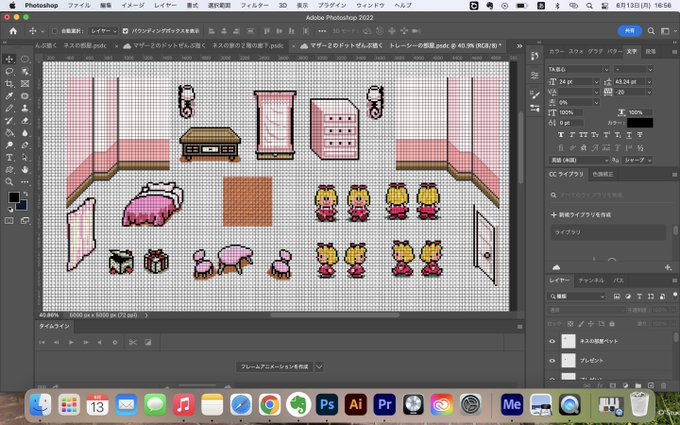This screenshot has height=425, width=680.
Task: Click the blue Share button
Action: pyautogui.click(x=630, y=31)
